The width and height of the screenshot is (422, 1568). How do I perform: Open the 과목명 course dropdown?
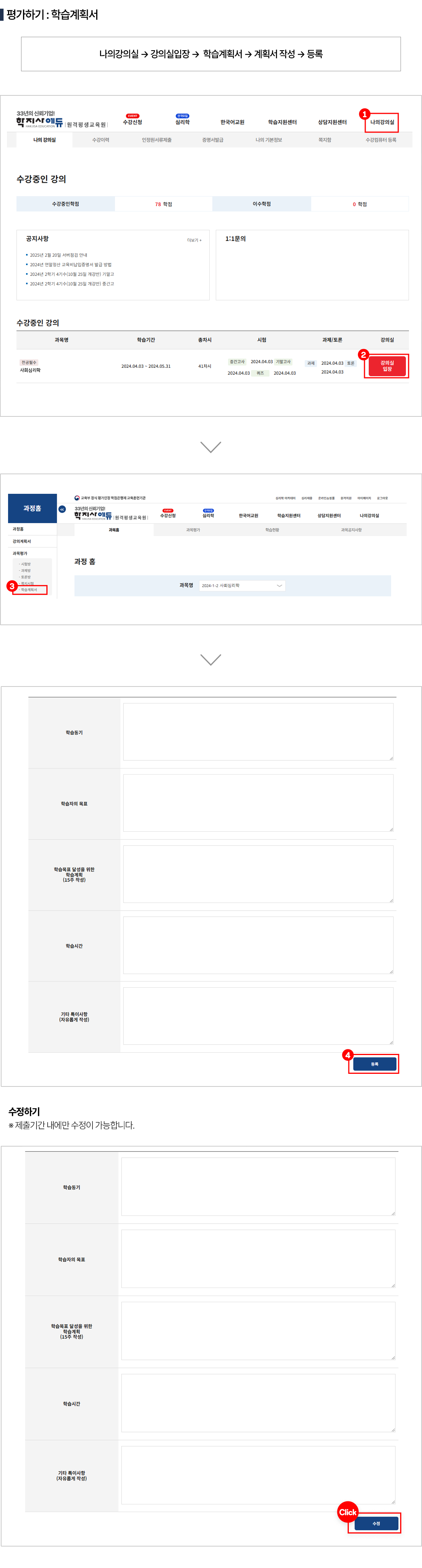[242, 586]
